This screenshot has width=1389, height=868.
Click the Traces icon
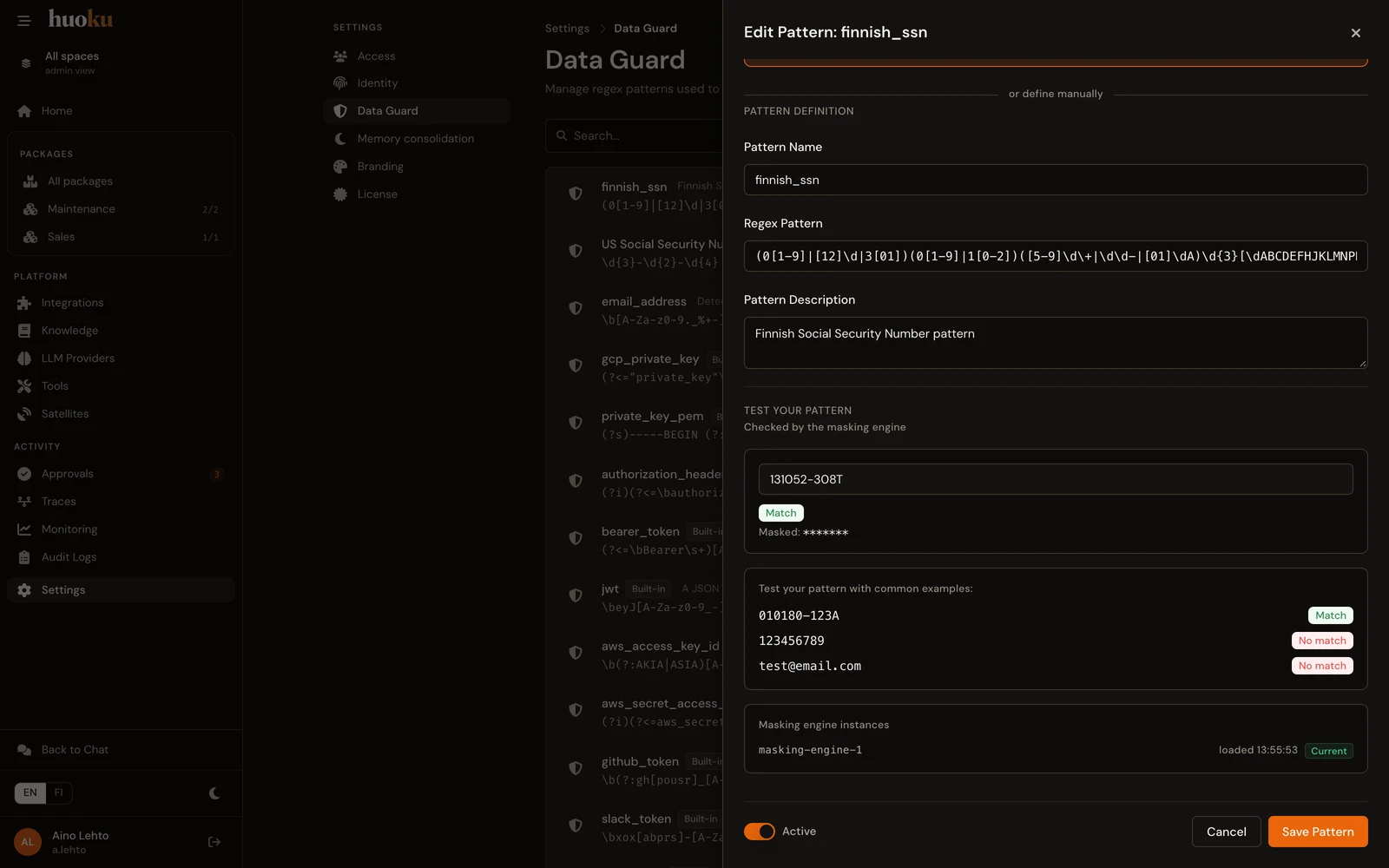[x=24, y=502]
